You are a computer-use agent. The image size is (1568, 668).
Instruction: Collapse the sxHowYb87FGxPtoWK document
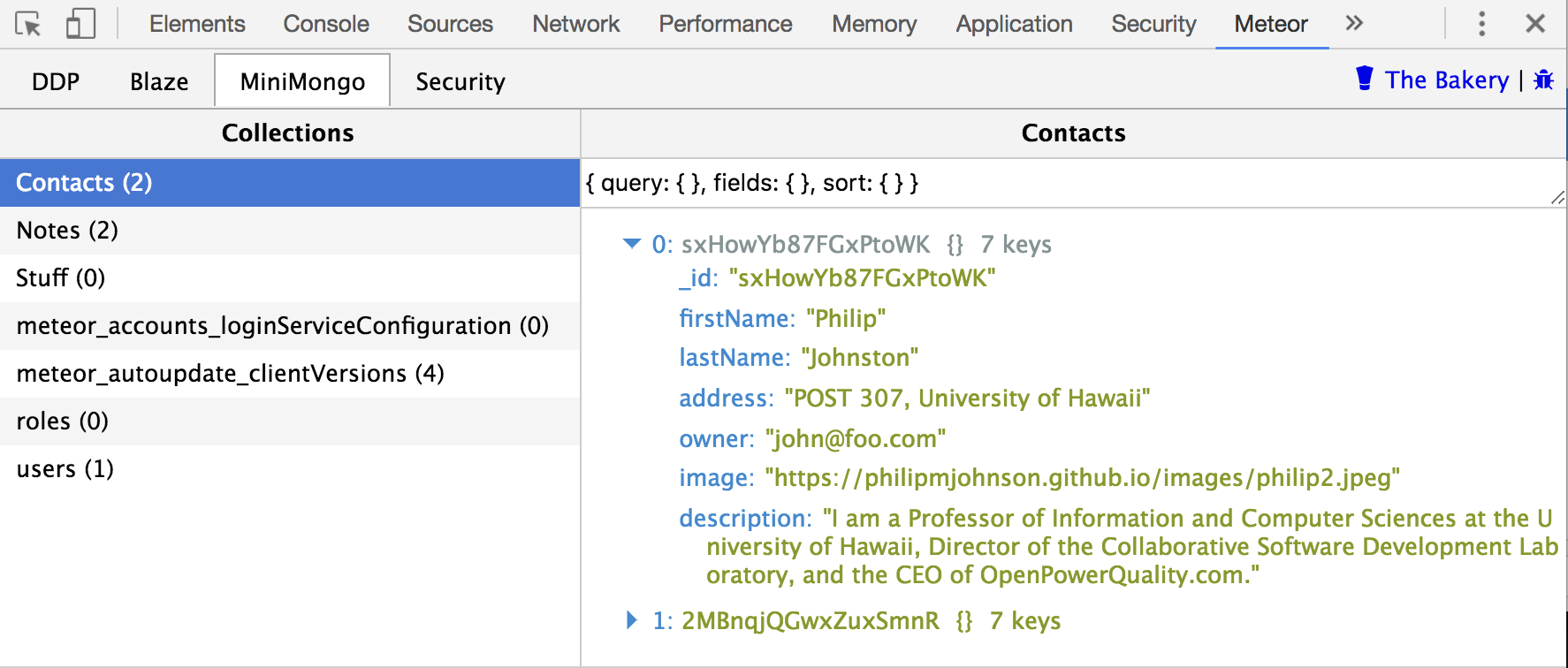pos(631,244)
